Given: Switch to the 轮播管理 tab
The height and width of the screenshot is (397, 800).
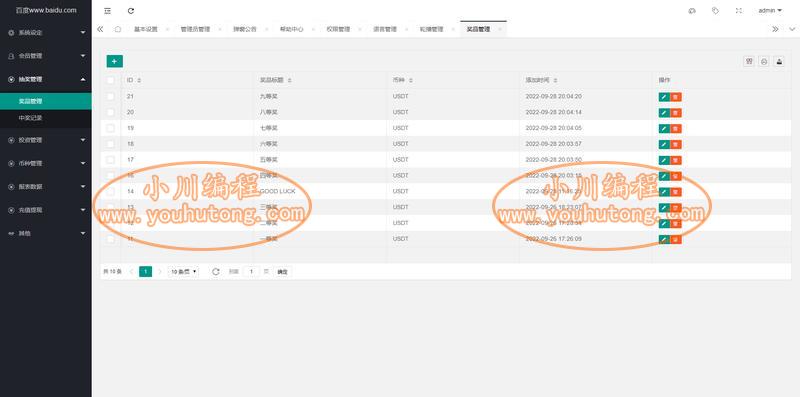Looking at the screenshot, I should point(432,29).
